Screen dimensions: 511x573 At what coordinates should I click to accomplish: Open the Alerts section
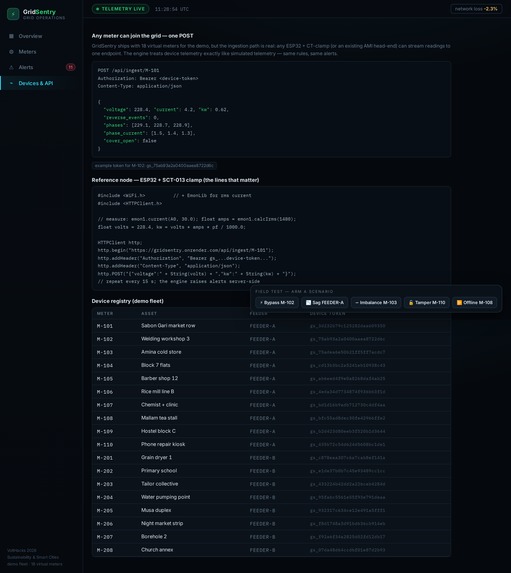(41, 68)
